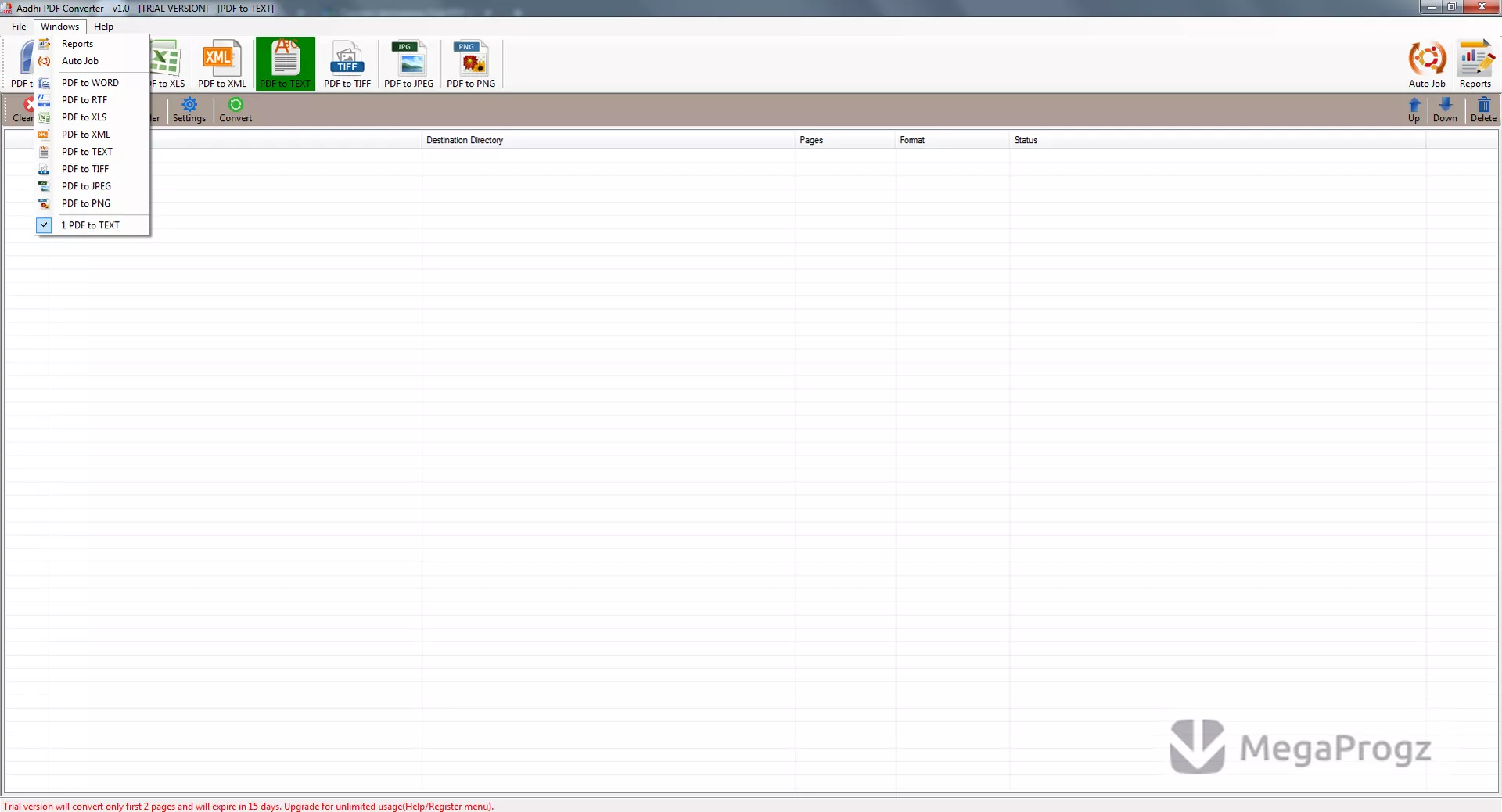Start conversion with the Convert icon
1502x812 pixels.
[x=235, y=110]
